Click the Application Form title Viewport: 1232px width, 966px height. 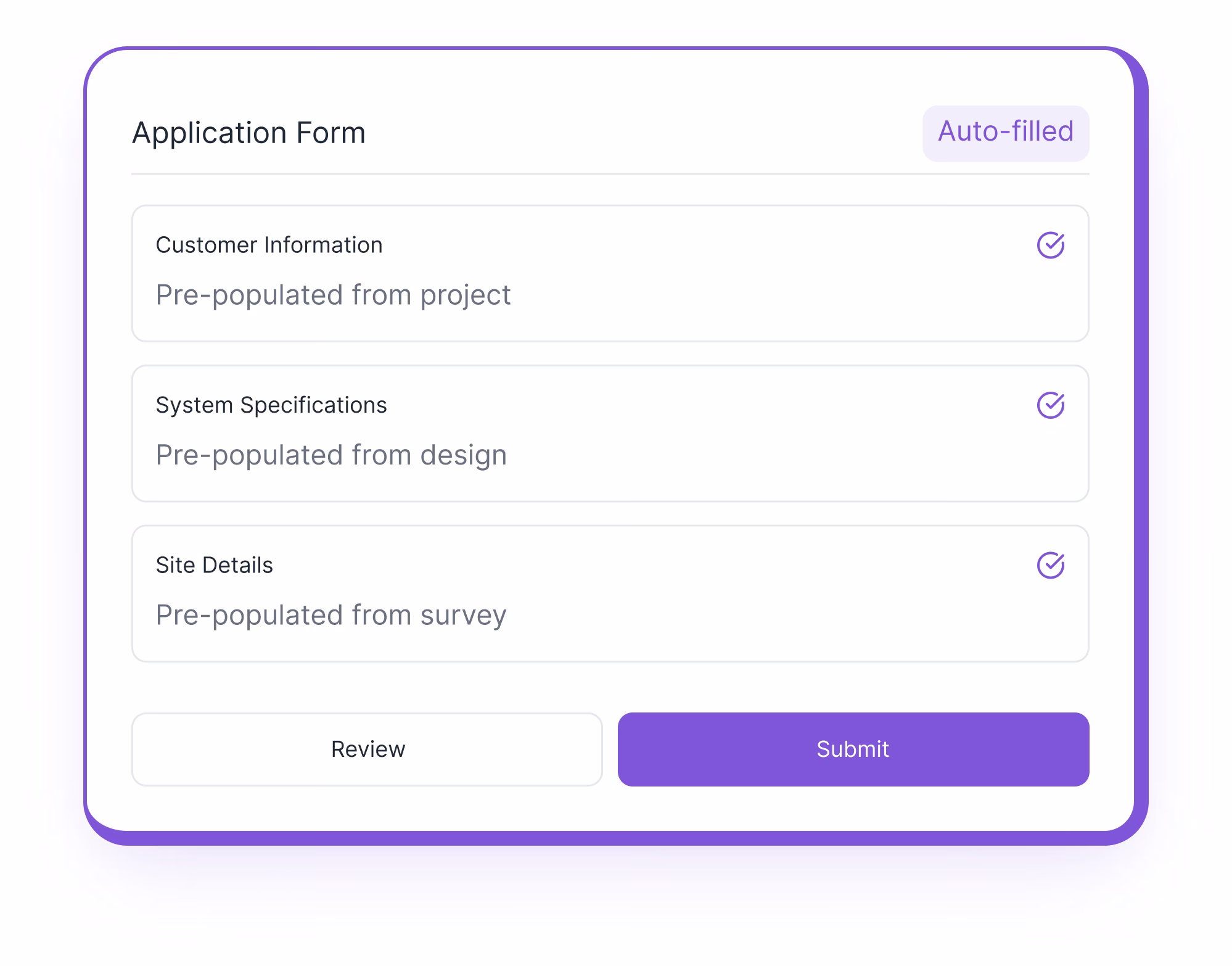[249, 132]
